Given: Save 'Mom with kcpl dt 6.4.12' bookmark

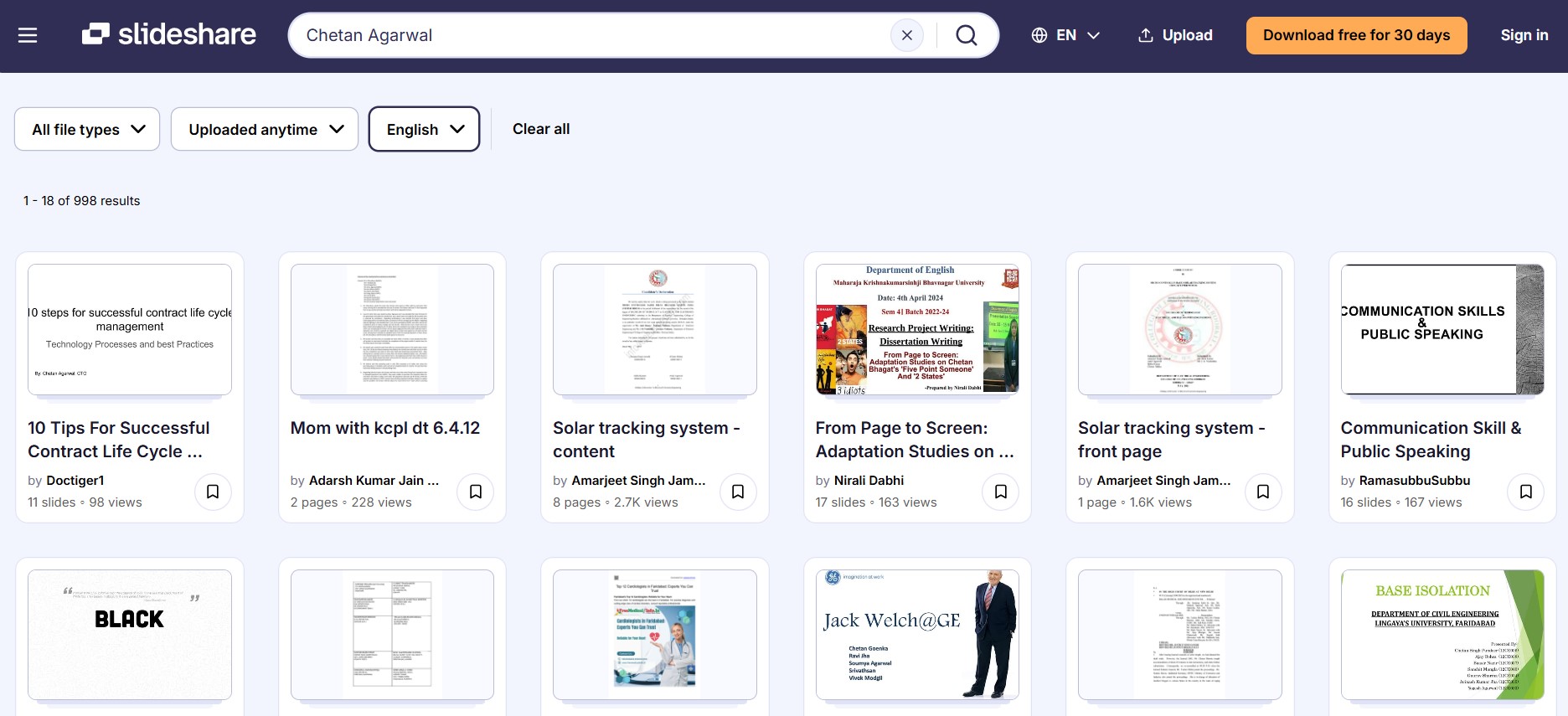Looking at the screenshot, I should tap(475, 492).
